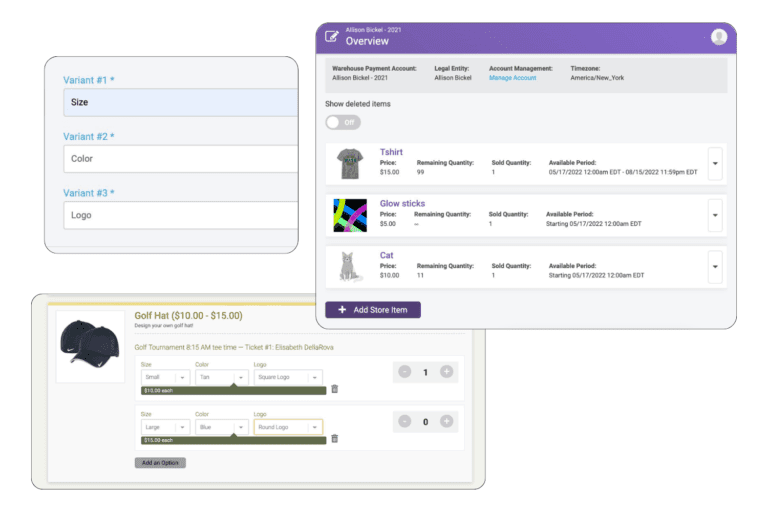768x512 pixels.
Task: Decrease quantity of second golf hat option
Action: coord(404,421)
